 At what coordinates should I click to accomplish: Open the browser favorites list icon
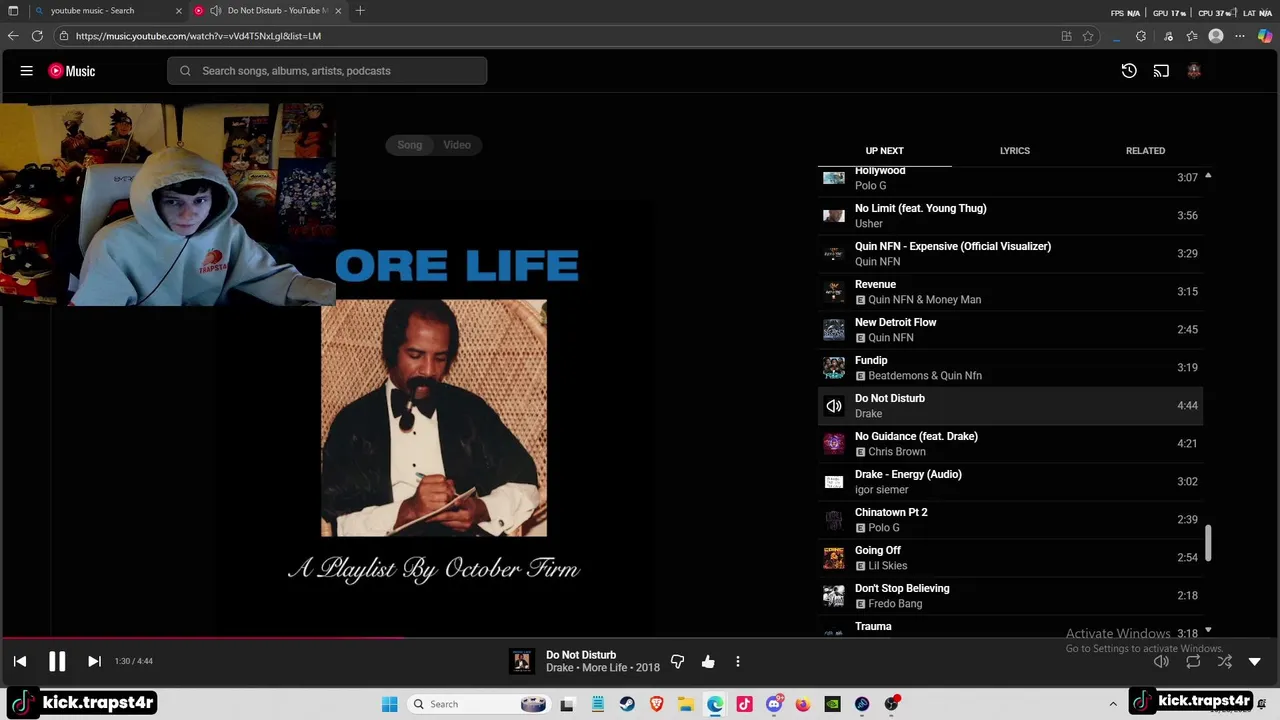point(1192,36)
